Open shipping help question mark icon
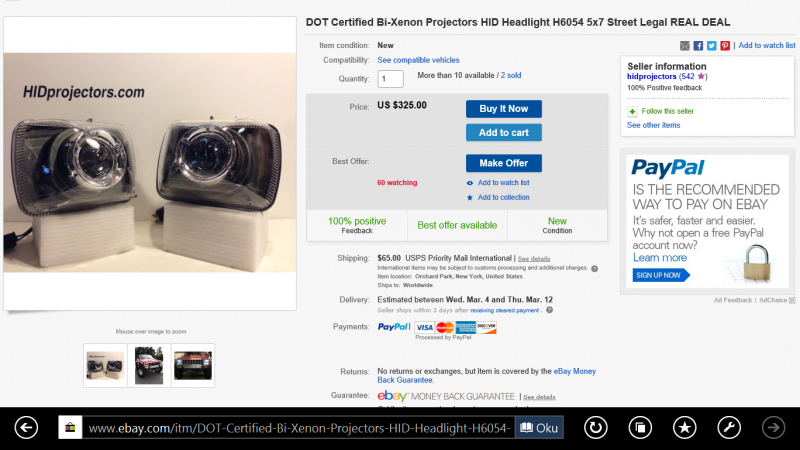Viewport: 800px width, 450px height. pos(594,268)
